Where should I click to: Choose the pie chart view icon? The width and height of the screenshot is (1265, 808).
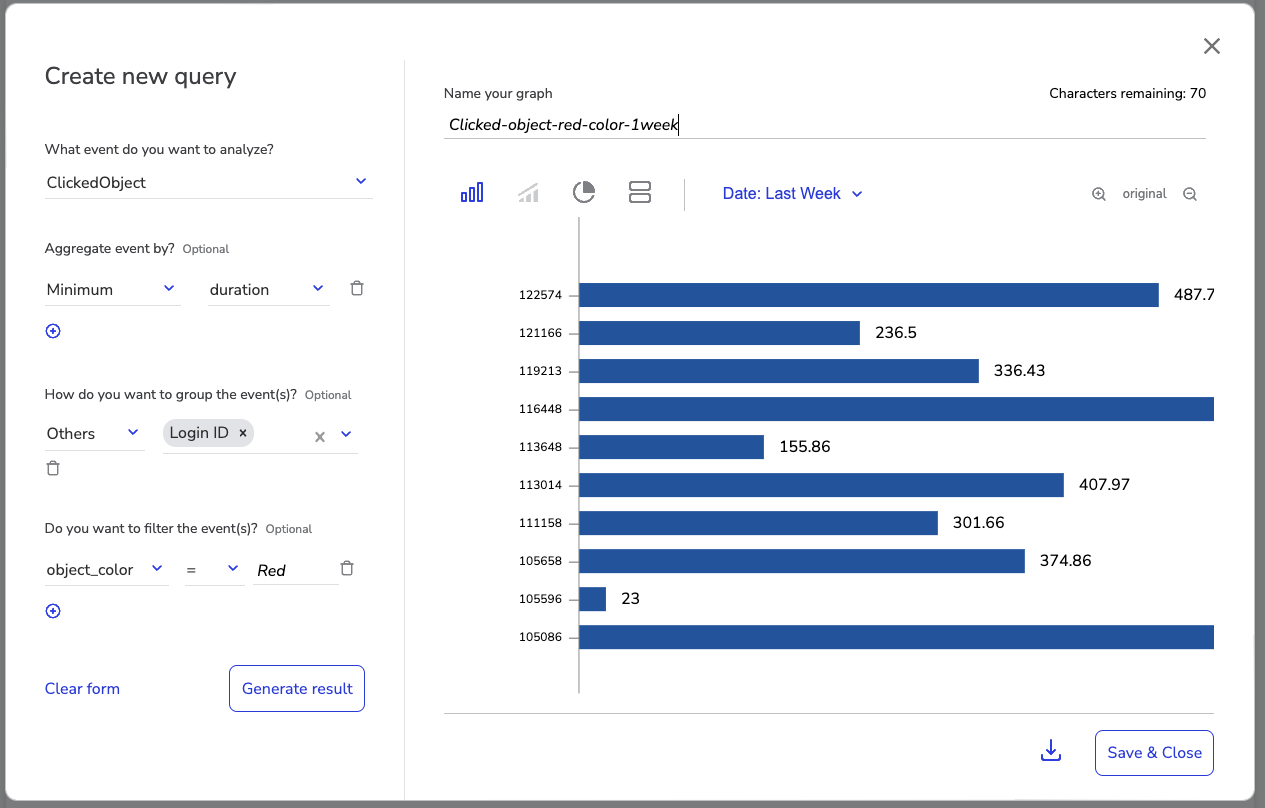(584, 193)
